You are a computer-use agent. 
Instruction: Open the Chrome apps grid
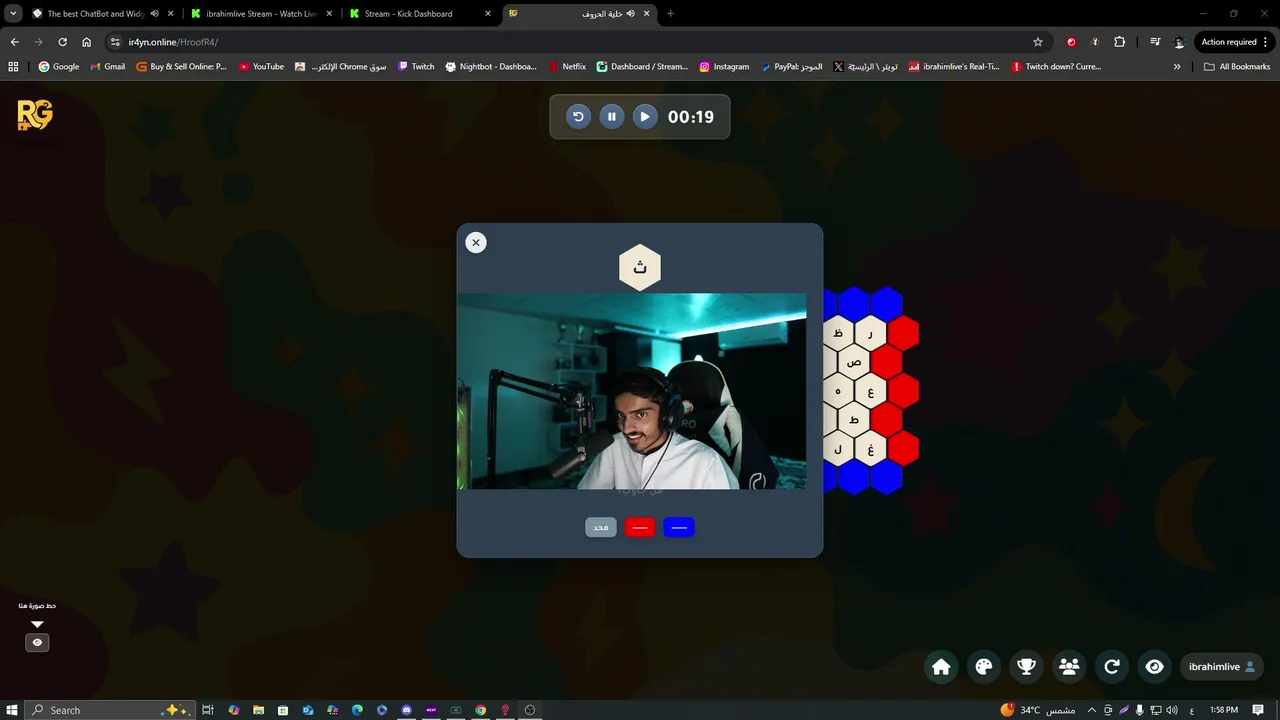[13, 66]
